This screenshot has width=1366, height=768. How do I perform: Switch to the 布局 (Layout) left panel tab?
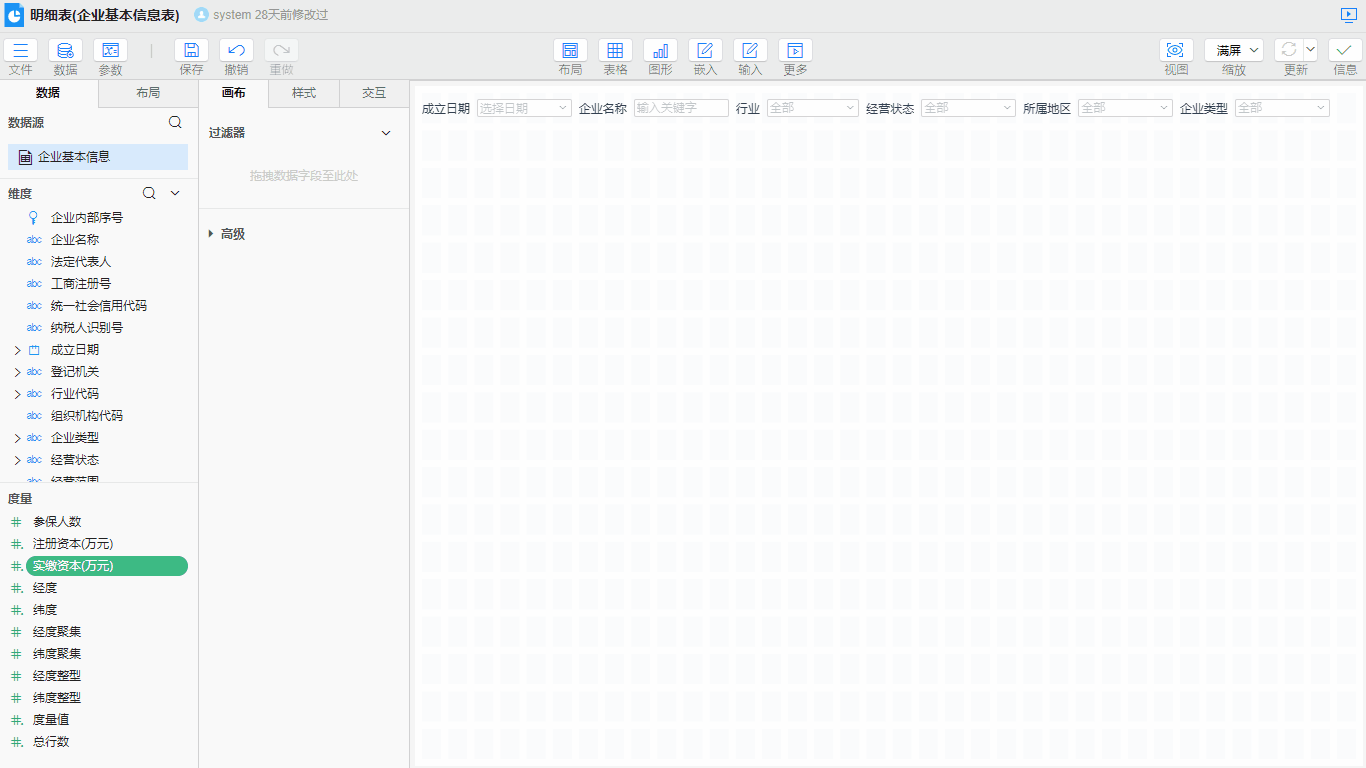click(148, 93)
